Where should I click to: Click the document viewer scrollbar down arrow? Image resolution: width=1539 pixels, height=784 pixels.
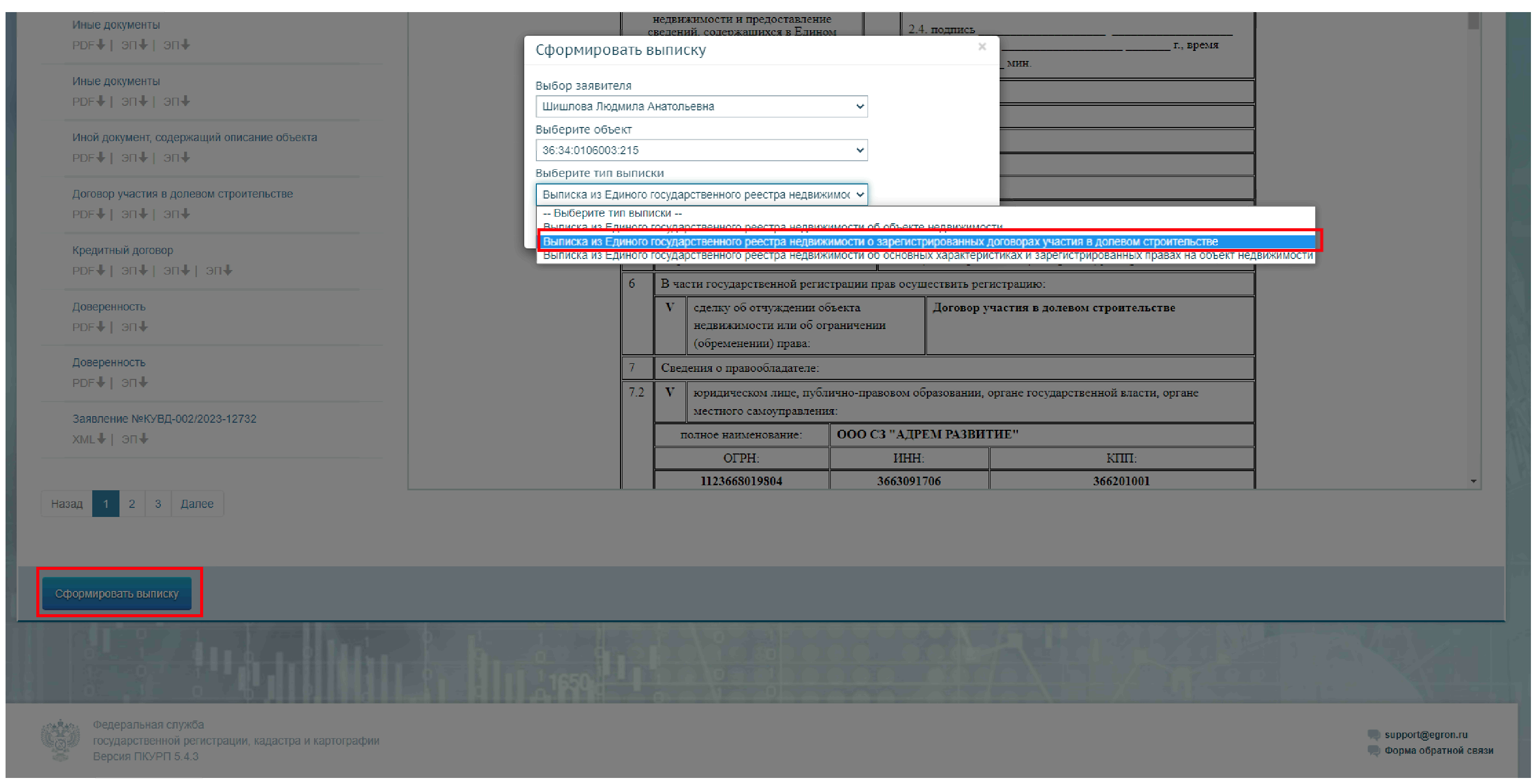(1473, 481)
